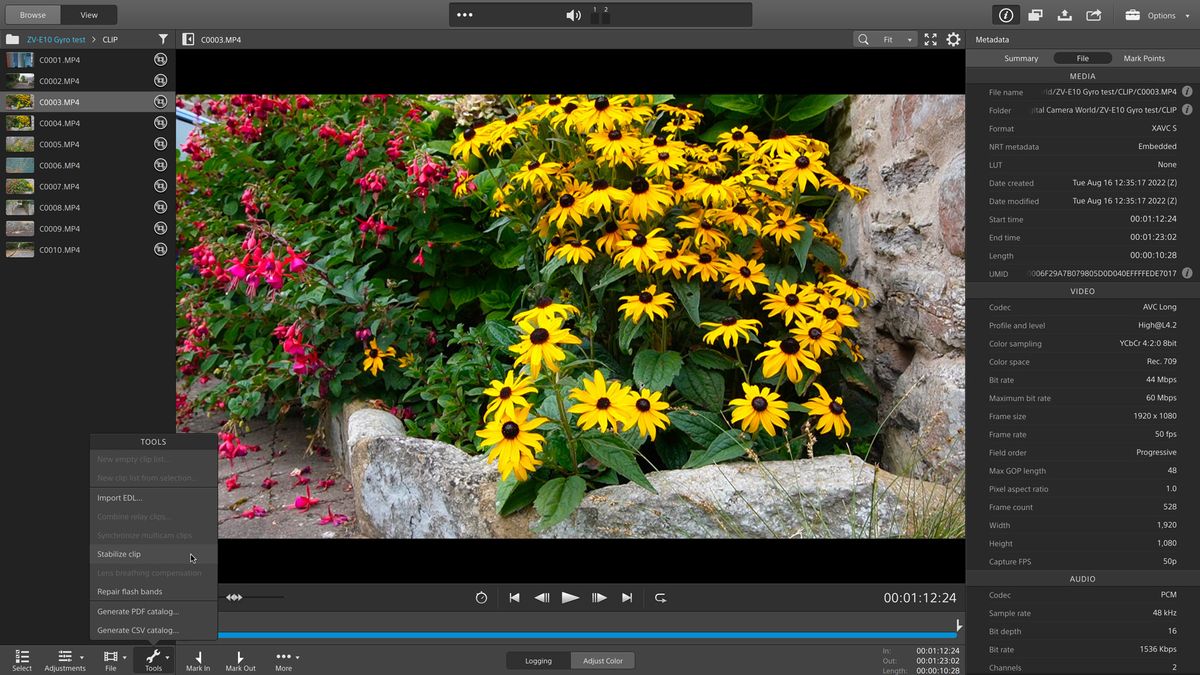This screenshot has height=675, width=1200.
Task: Mute the audio with the speaker icon
Action: click(574, 15)
